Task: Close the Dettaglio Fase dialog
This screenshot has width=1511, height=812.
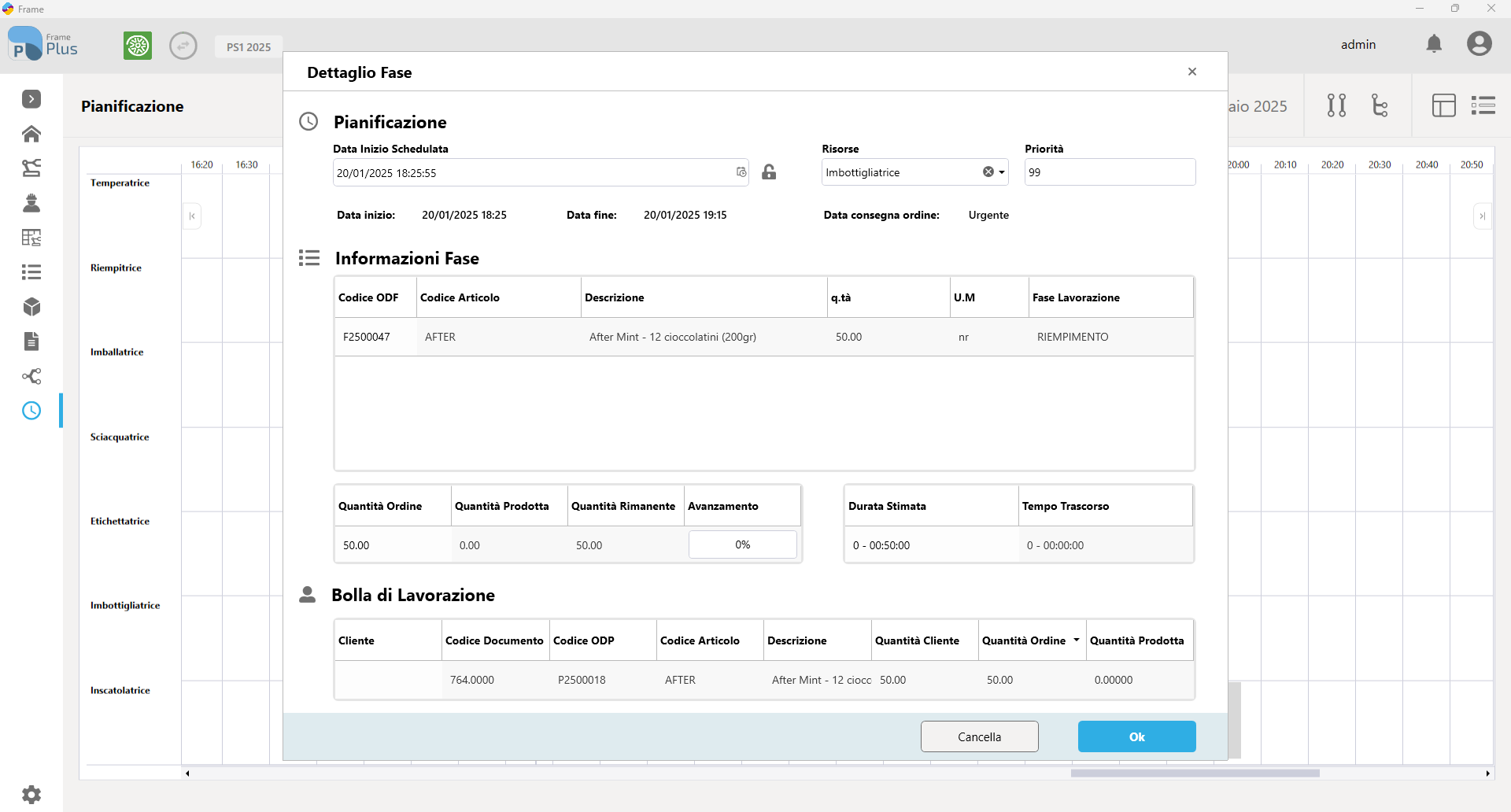Action: [x=1192, y=72]
